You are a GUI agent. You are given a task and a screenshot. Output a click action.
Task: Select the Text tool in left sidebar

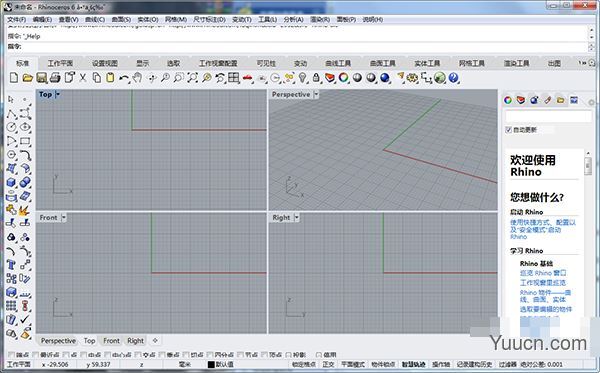coord(11,265)
